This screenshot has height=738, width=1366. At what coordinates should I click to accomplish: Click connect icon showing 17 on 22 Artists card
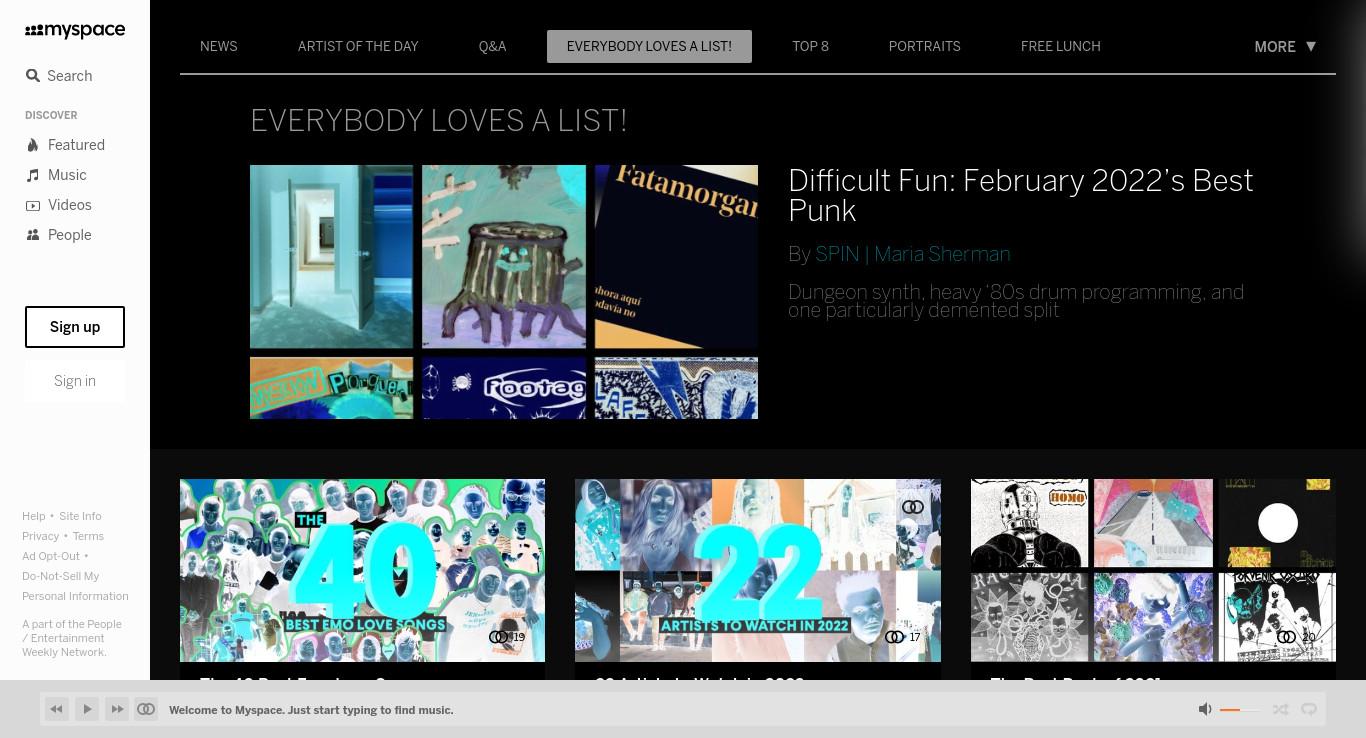pyautogui.click(x=894, y=637)
